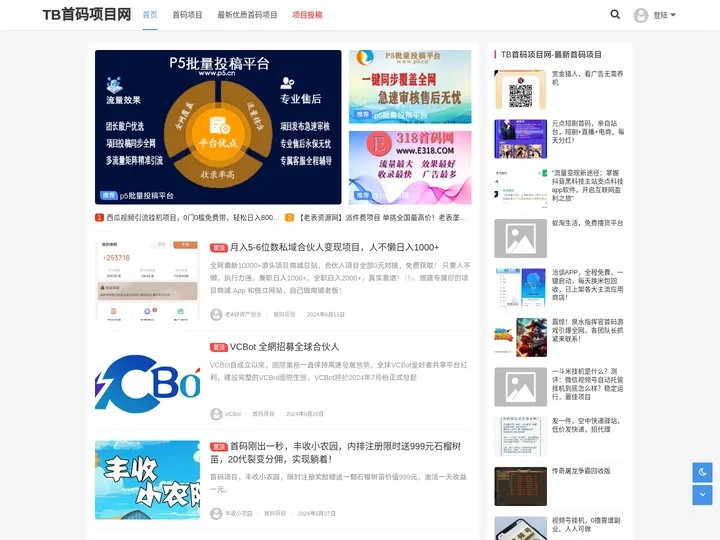720x540 pixels.
Task: Open 一键同步覆盖全网 banner image
Action: [x=410, y=87]
